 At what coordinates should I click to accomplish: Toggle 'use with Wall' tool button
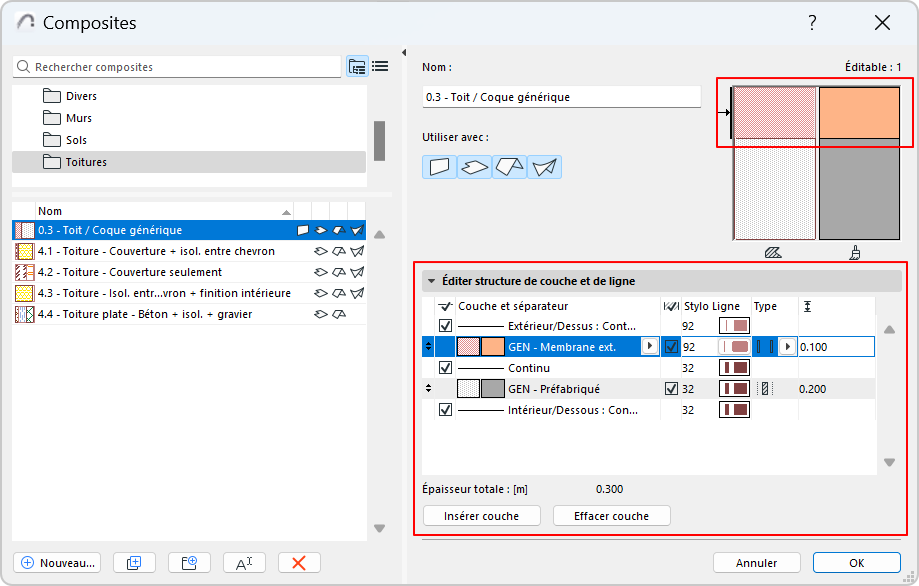439,167
